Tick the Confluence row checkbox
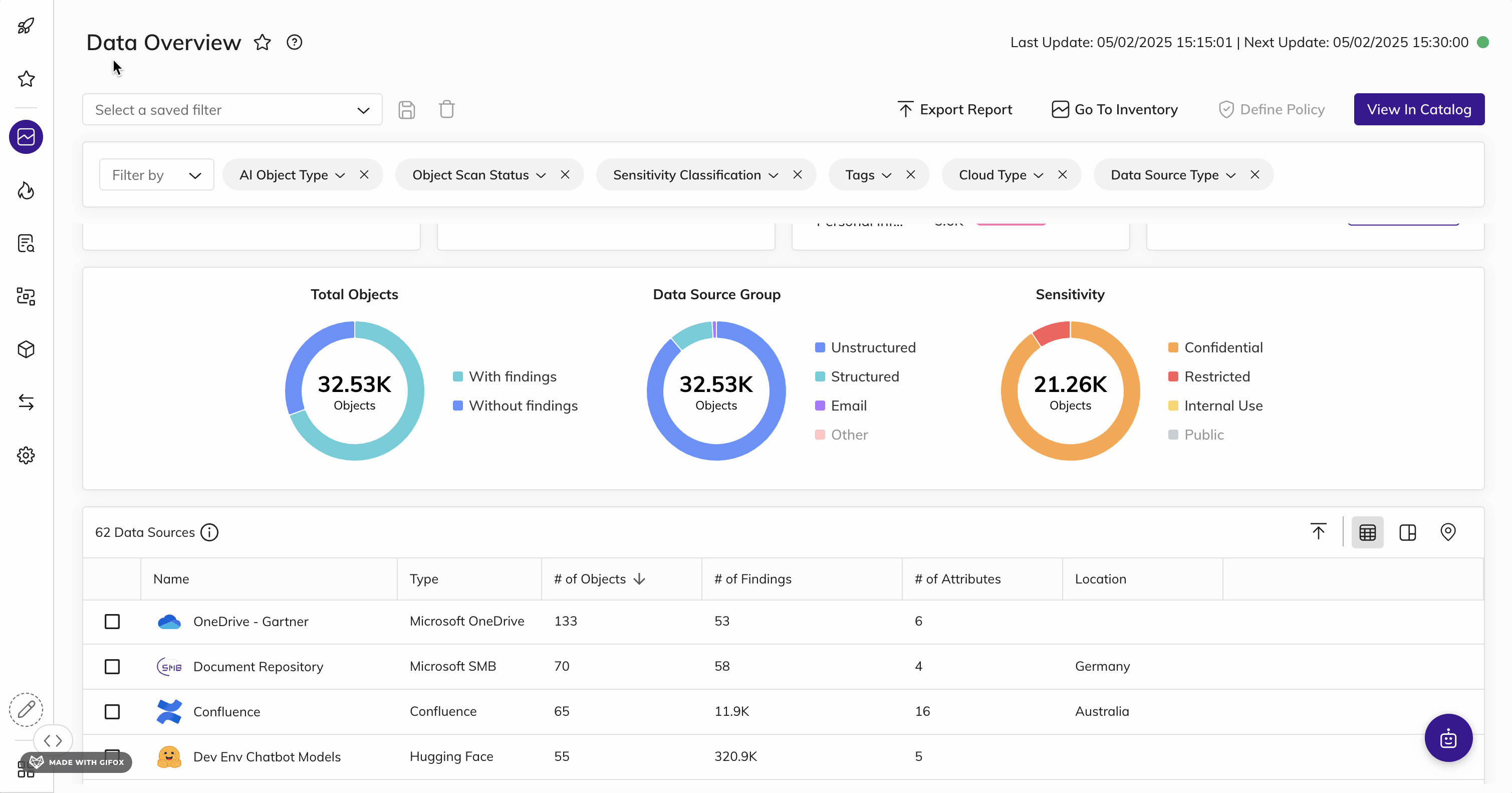 point(112,712)
